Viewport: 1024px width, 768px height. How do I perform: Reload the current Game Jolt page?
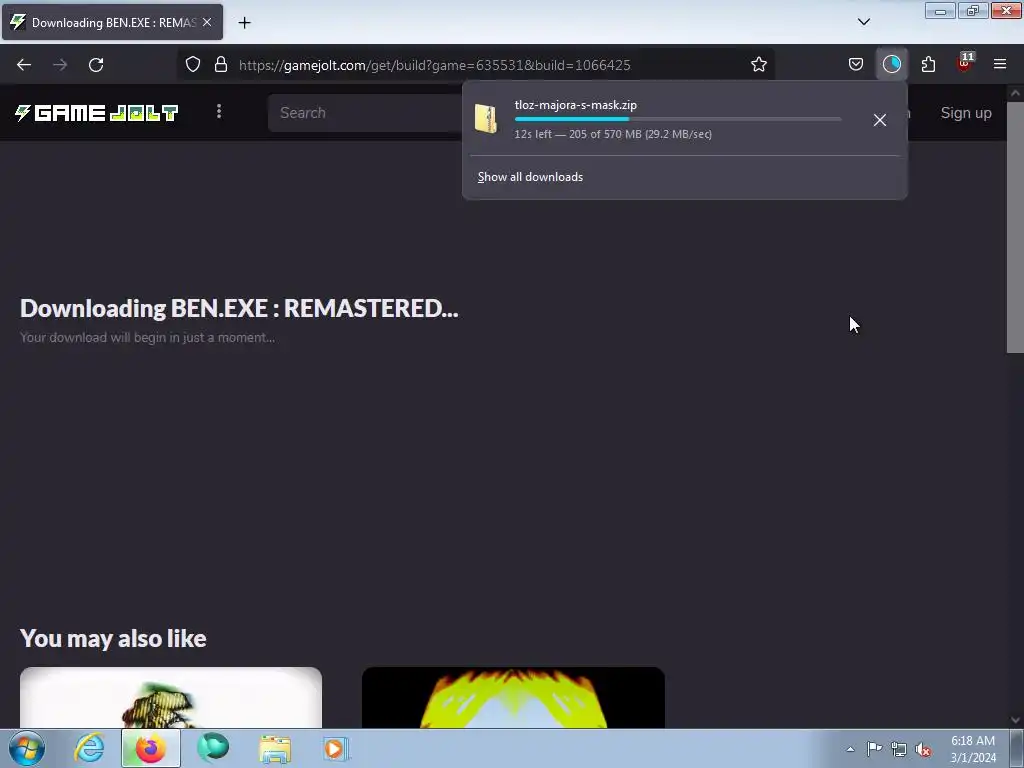[x=96, y=65]
